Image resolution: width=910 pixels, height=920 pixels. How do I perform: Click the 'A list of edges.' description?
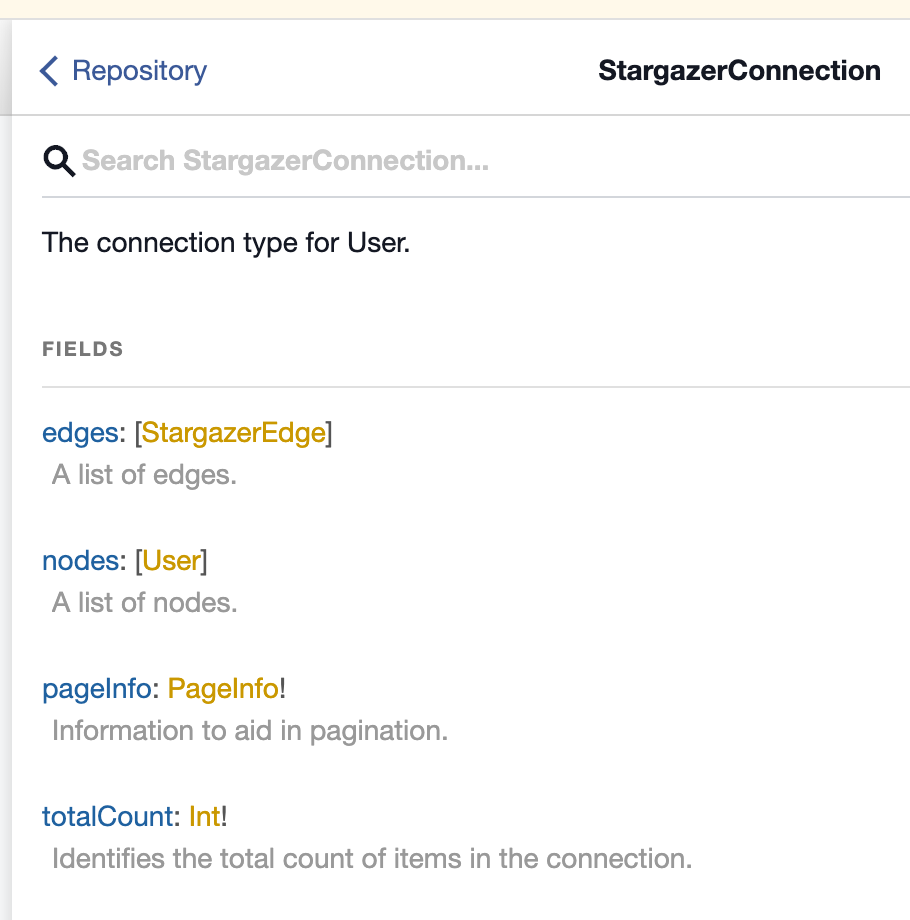point(144,475)
